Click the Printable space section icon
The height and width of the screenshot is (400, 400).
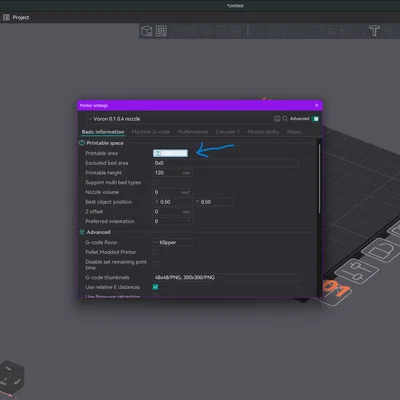pyautogui.click(x=82, y=143)
